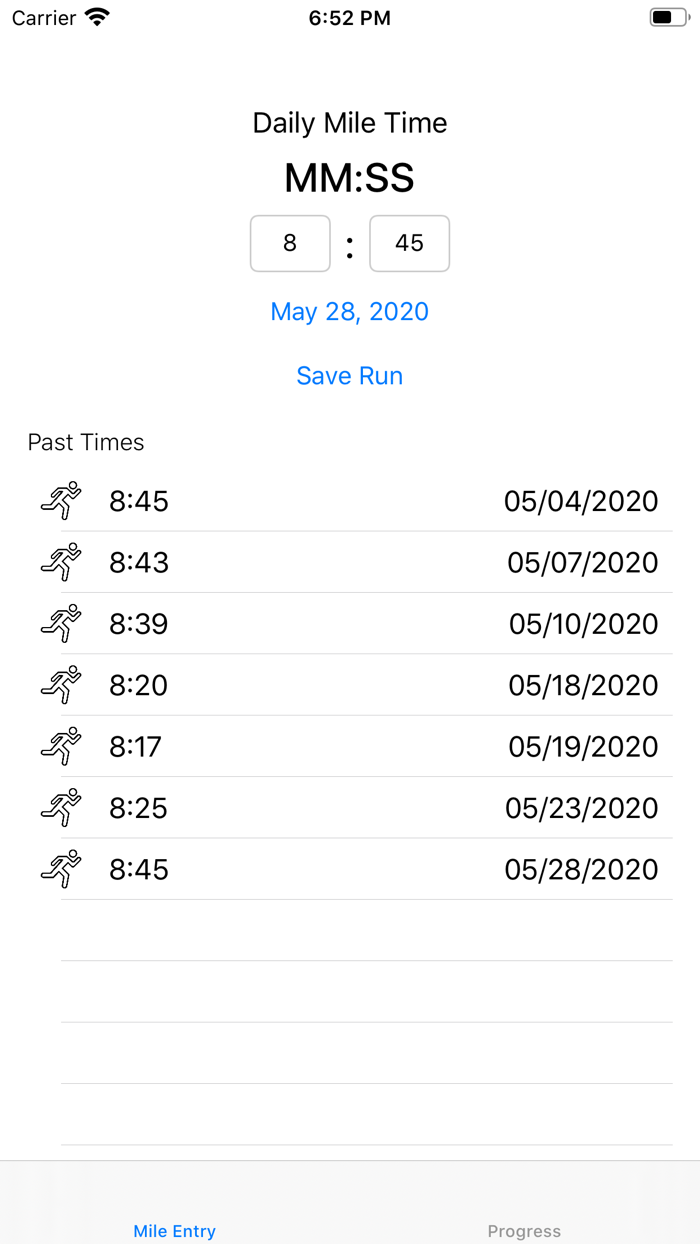The image size is (700, 1244).
Task: Tap Save Run to record the time
Action: (x=349, y=375)
